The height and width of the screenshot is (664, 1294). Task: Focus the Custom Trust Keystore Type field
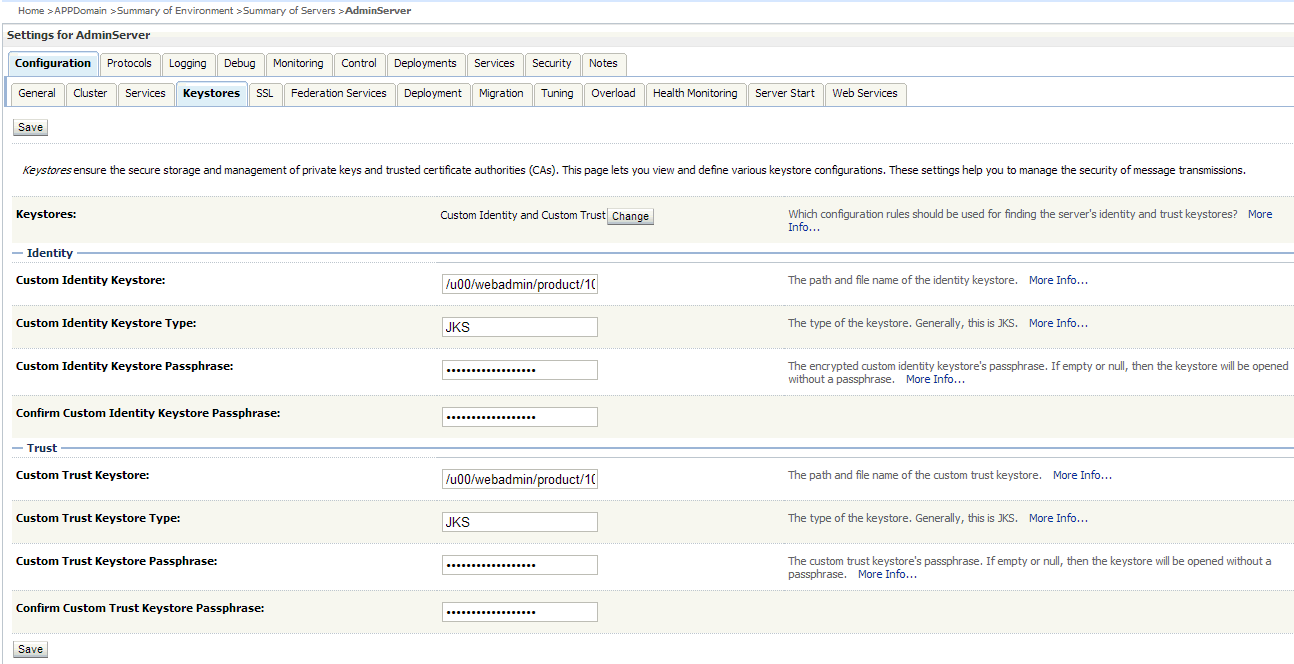click(x=520, y=522)
